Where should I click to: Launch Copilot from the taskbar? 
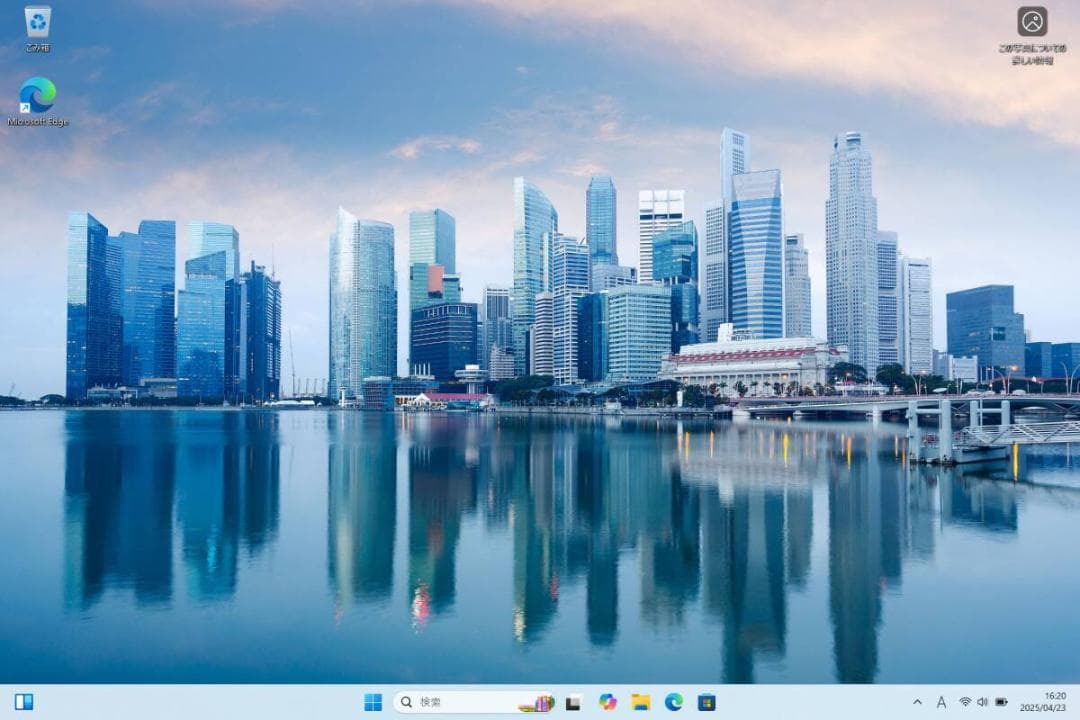click(607, 703)
